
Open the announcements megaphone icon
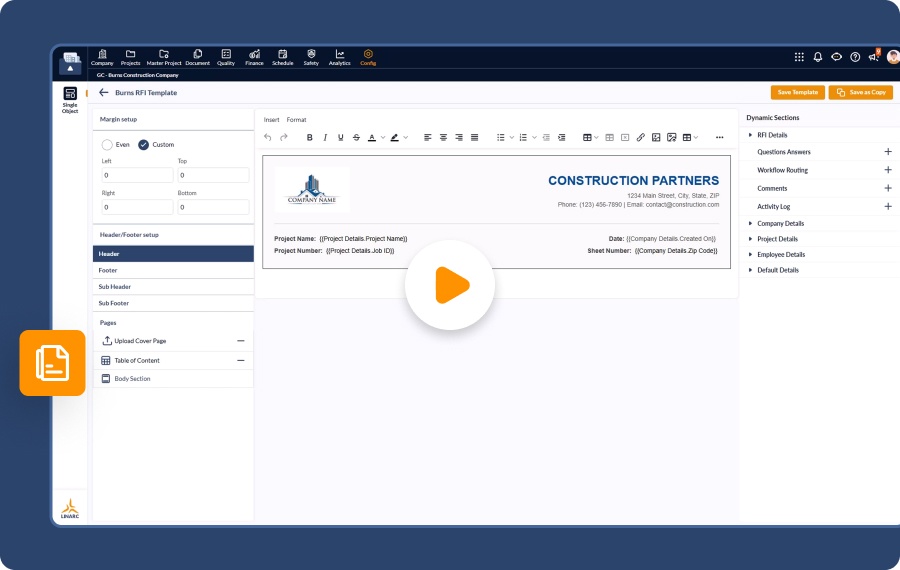874,57
